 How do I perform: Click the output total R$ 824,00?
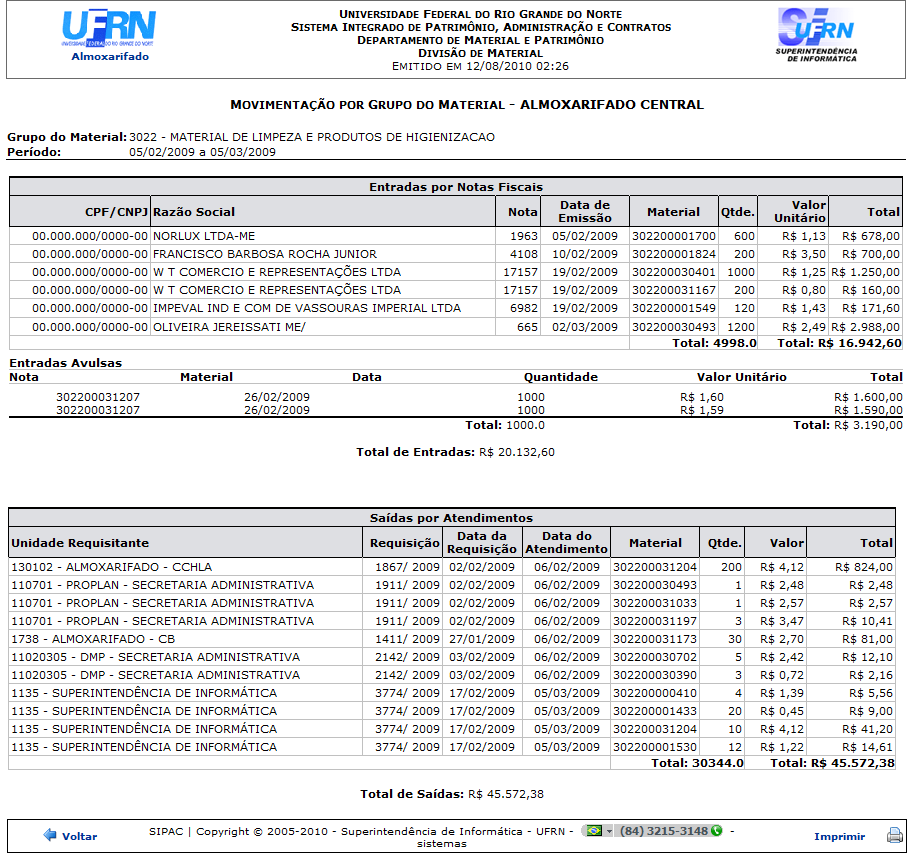[864, 567]
